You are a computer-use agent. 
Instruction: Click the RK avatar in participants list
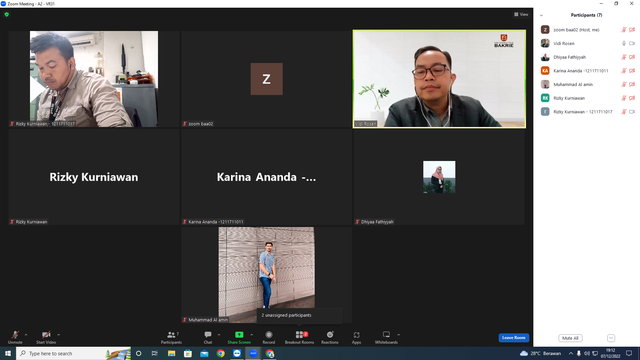click(545, 98)
